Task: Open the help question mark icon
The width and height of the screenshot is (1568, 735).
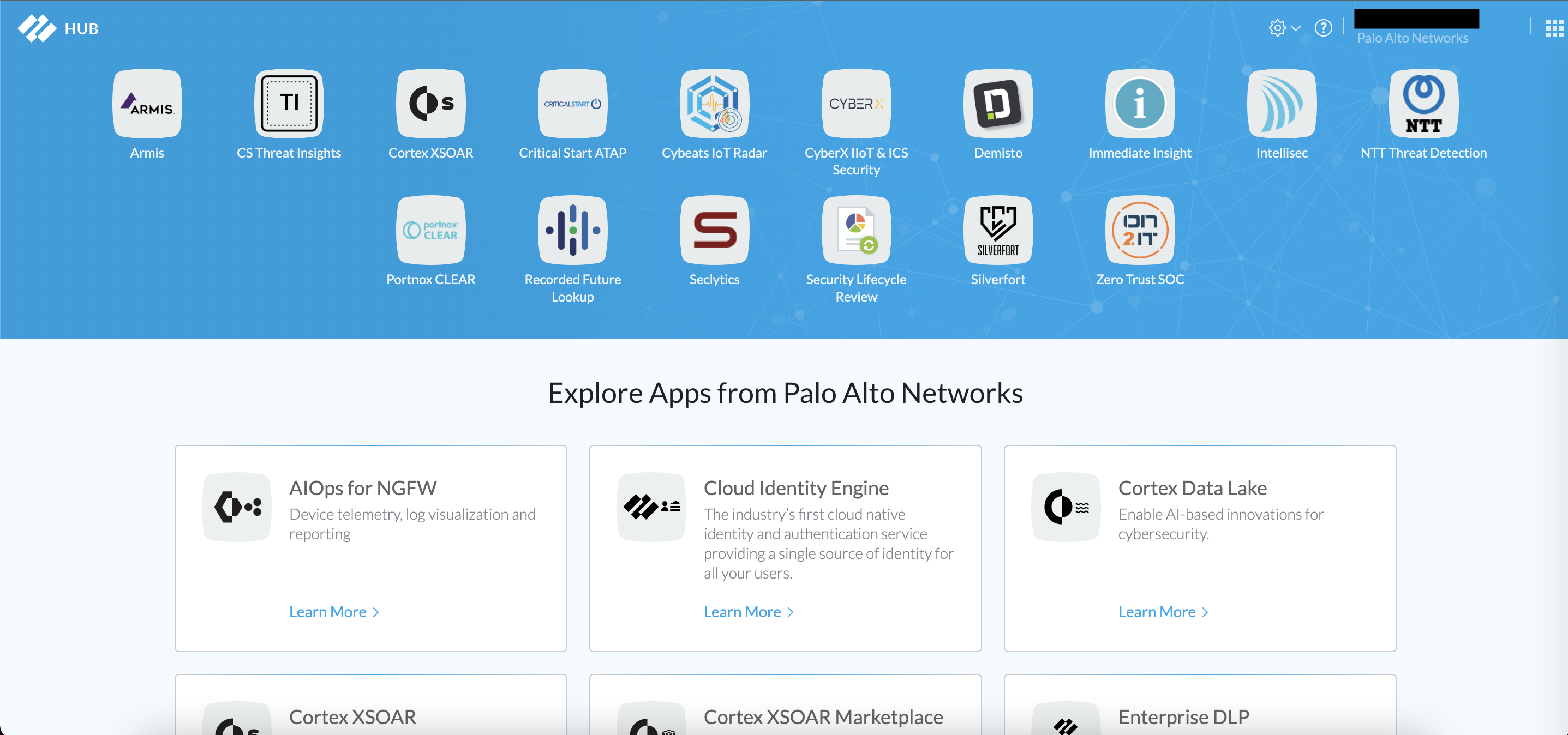Action: pyautogui.click(x=1322, y=28)
